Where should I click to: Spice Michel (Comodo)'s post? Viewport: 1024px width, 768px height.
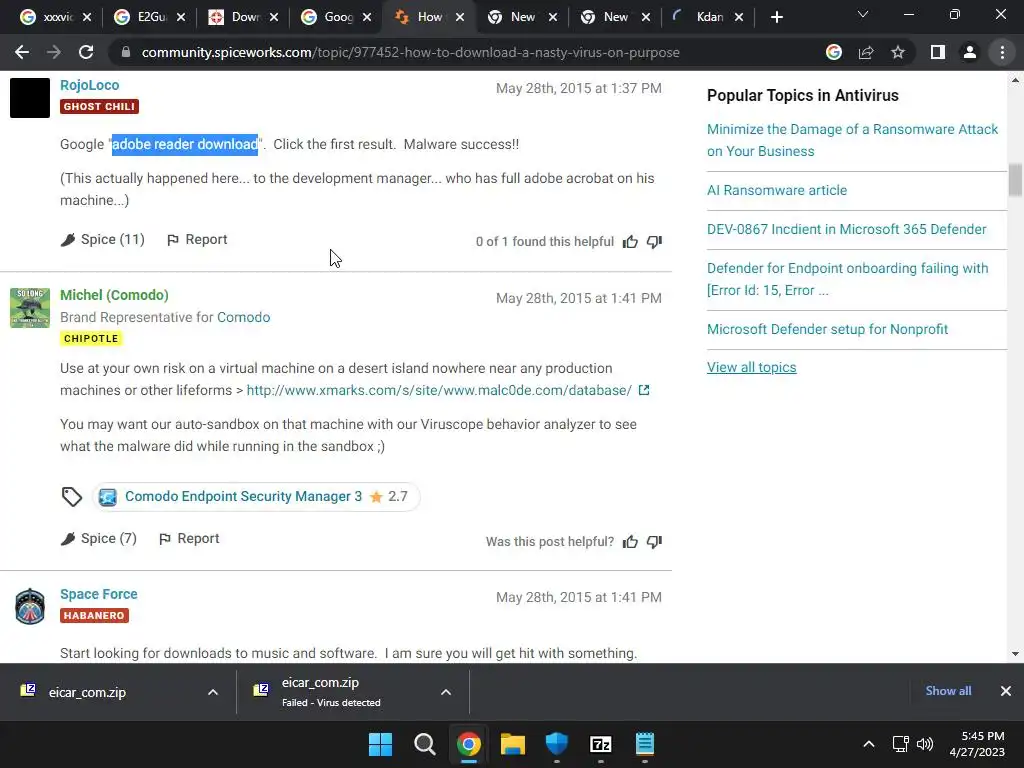[x=99, y=539]
